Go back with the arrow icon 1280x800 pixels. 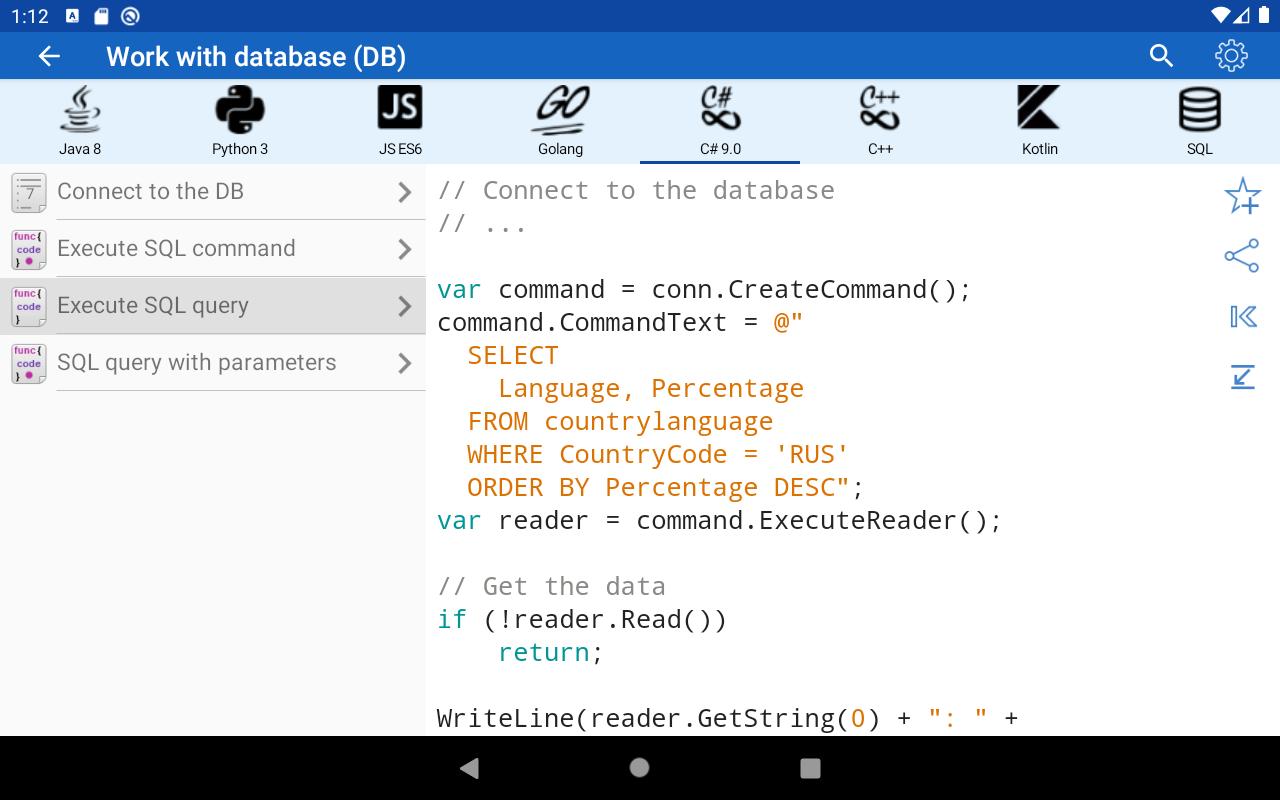pos(49,56)
